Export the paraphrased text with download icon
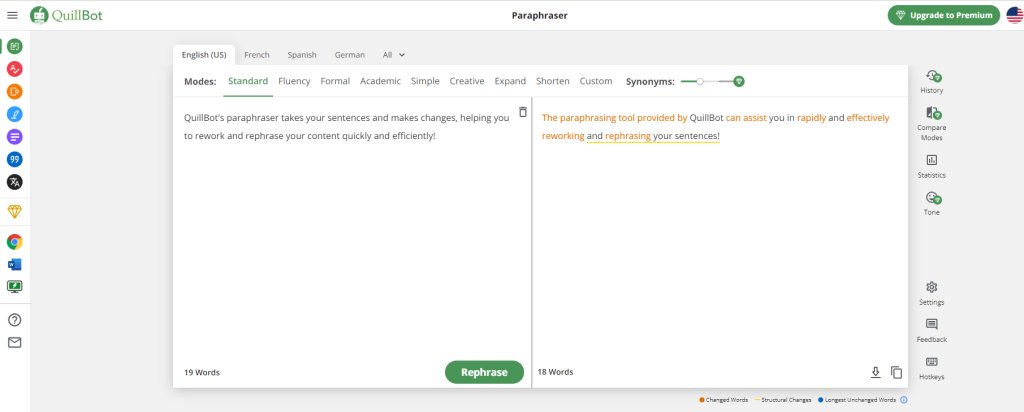This screenshot has width=1024, height=412. pyautogui.click(x=876, y=372)
